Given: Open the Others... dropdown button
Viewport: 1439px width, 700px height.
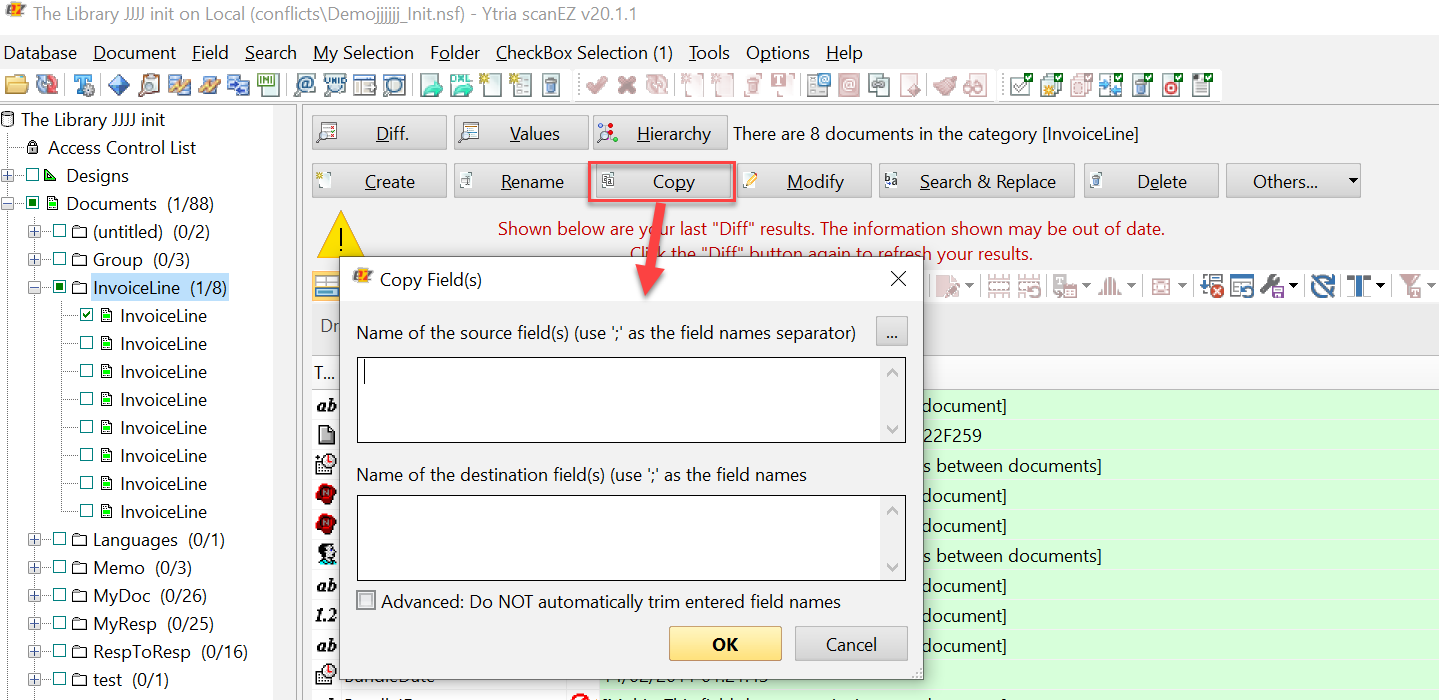Looking at the screenshot, I should [1293, 181].
